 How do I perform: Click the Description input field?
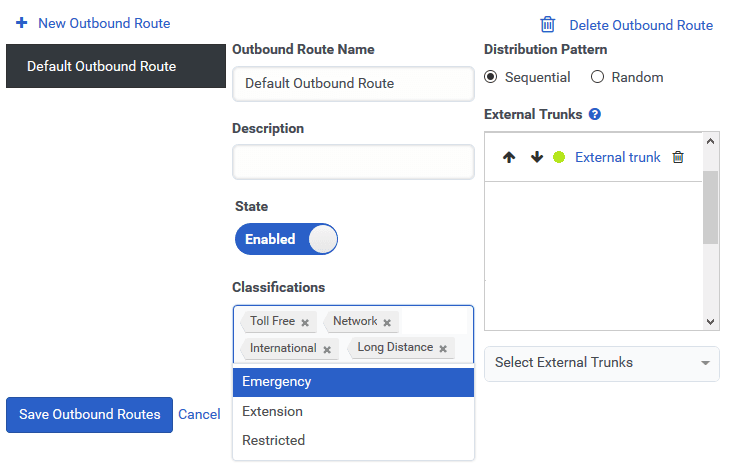click(353, 162)
